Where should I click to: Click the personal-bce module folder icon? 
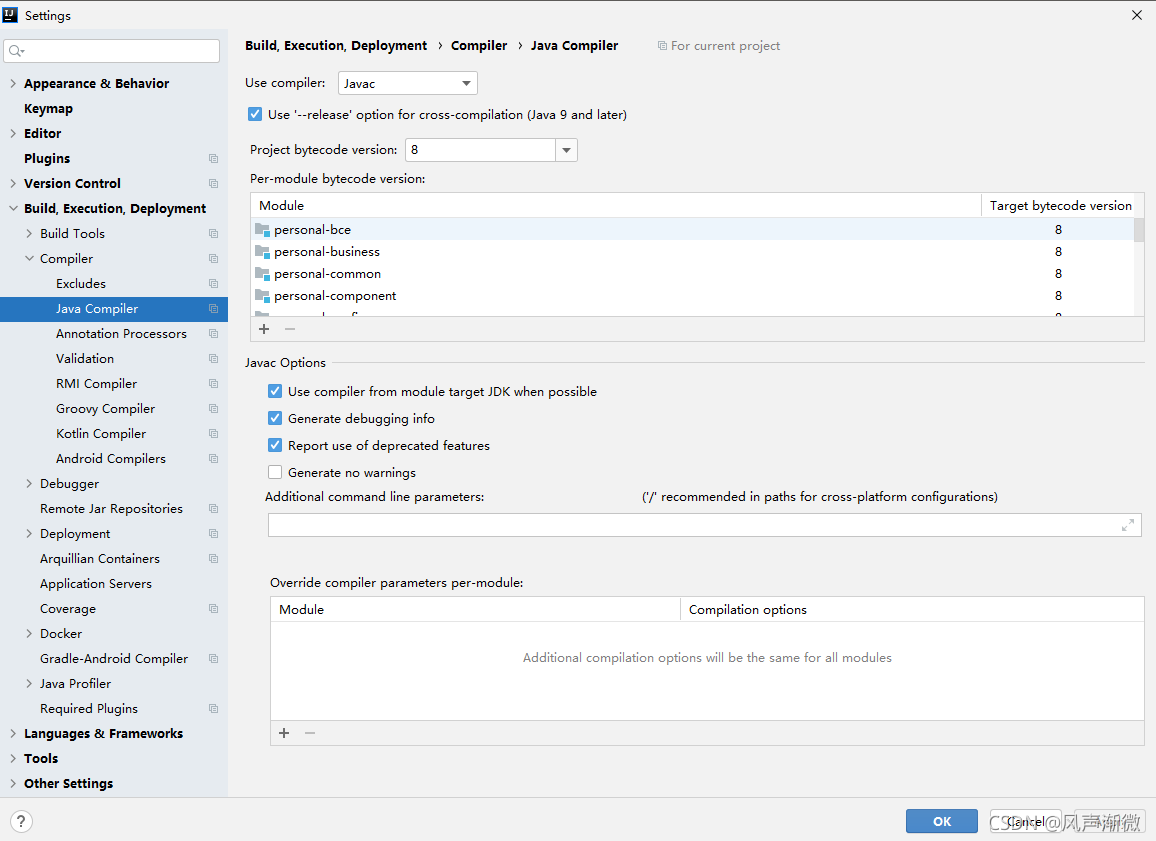262,230
